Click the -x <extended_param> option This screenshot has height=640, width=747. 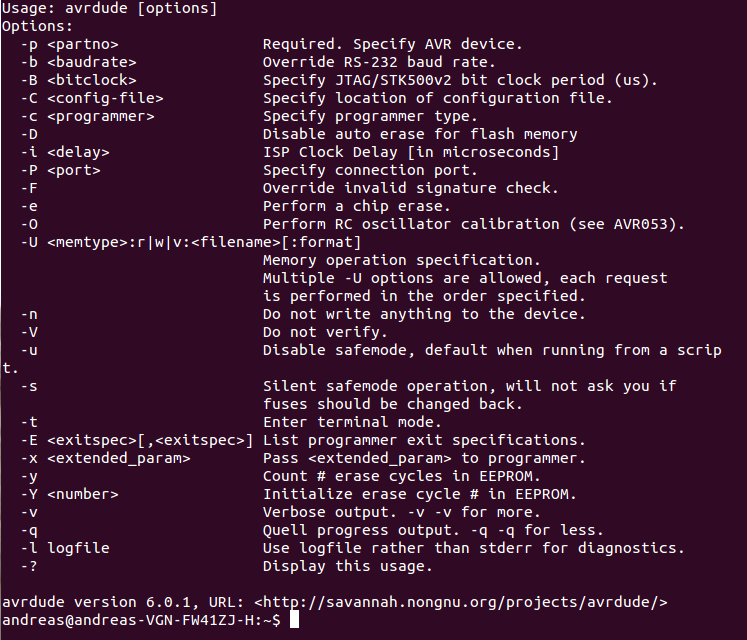(x=105, y=458)
